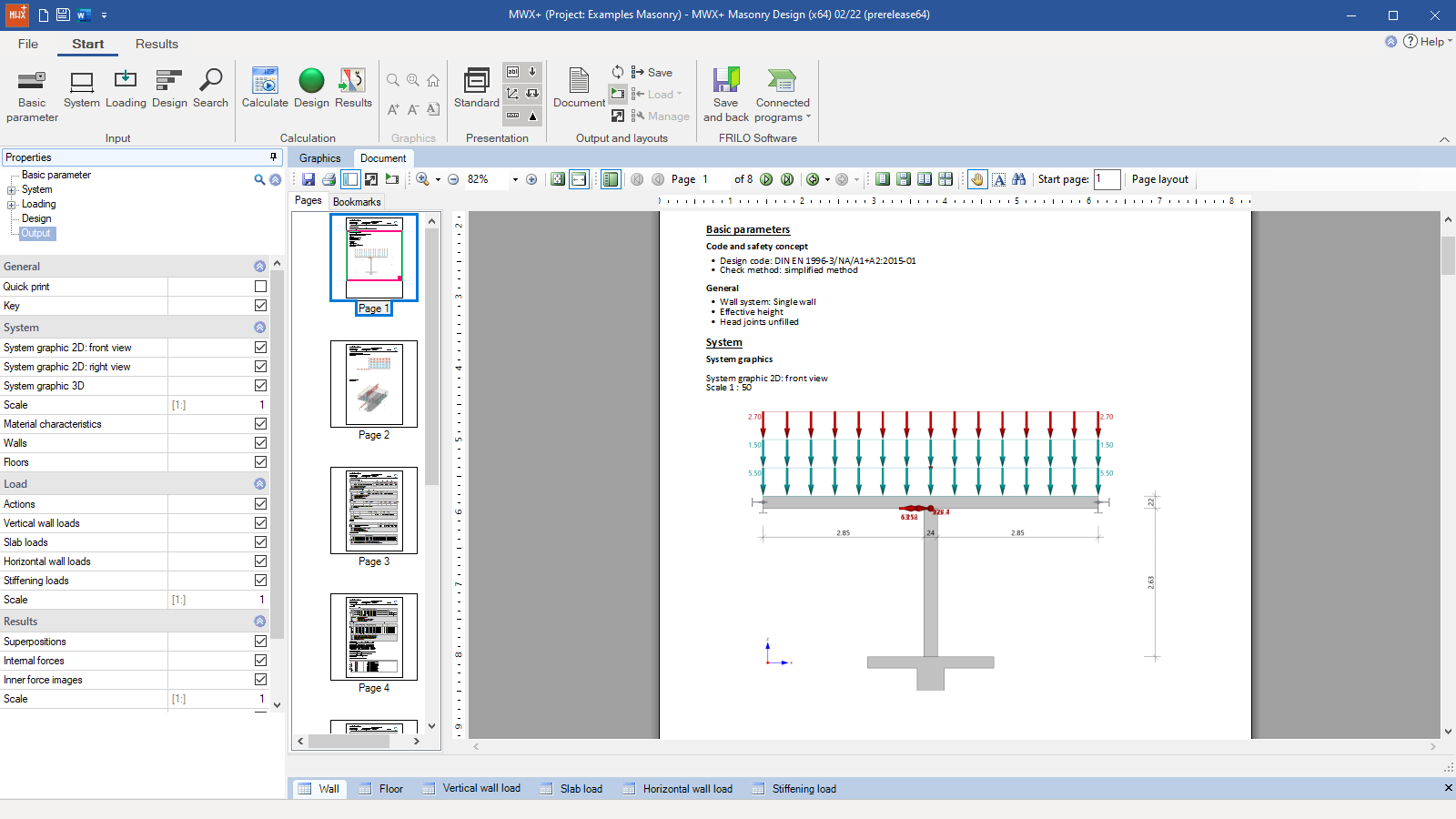Image resolution: width=1456 pixels, height=819 pixels.
Task: Expand the System tree node
Action: coord(12,190)
